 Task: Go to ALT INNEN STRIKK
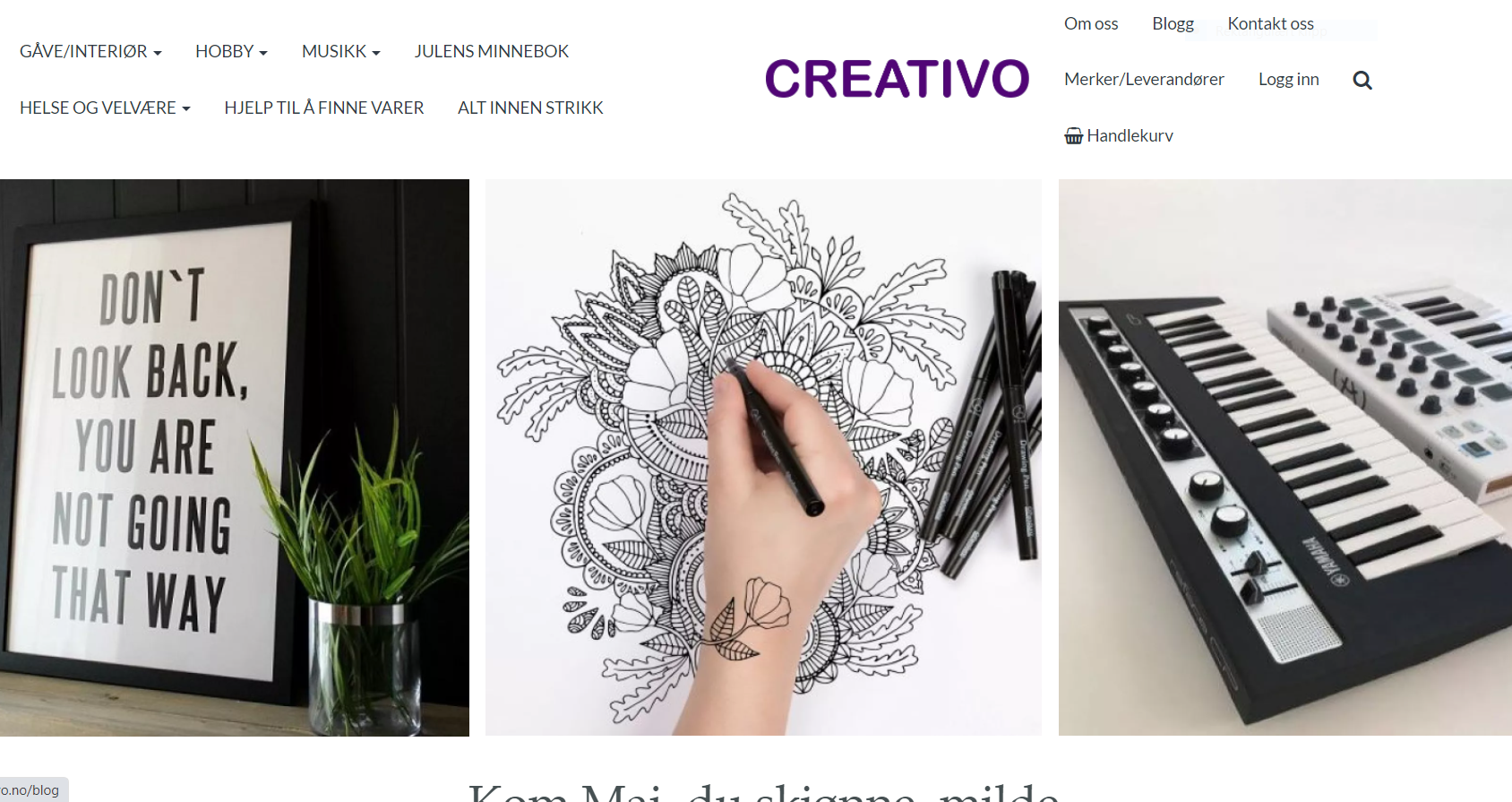530,108
